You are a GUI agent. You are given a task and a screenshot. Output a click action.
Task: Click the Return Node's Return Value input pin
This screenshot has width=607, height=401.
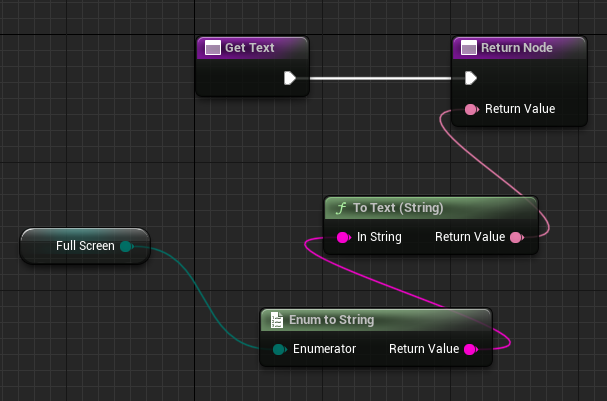(472, 110)
